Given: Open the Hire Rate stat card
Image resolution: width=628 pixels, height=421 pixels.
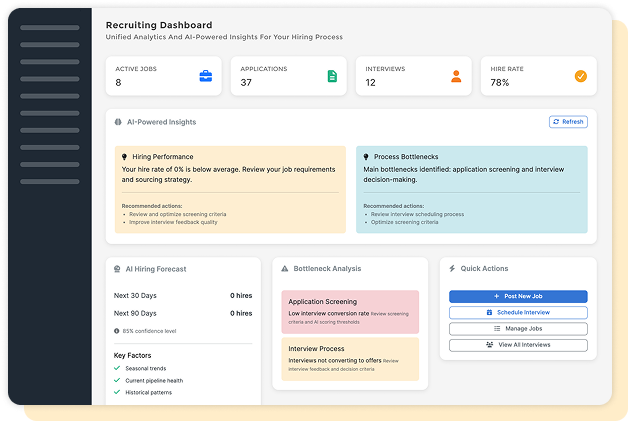Looking at the screenshot, I should coord(538,76).
